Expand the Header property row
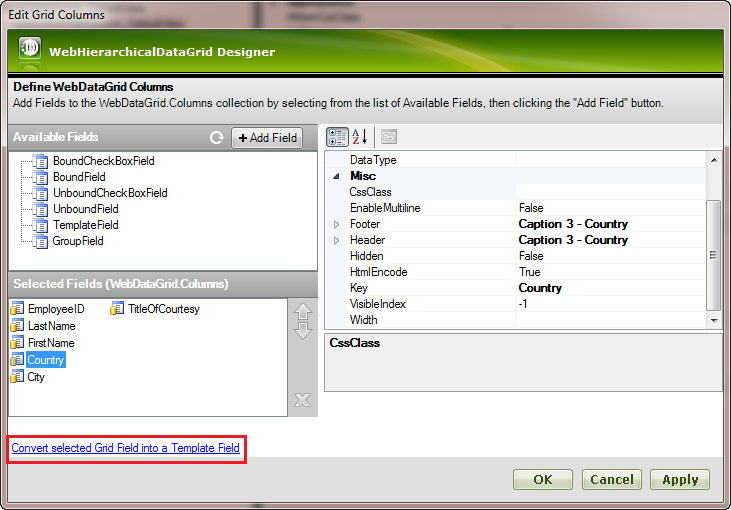 click(x=337, y=240)
